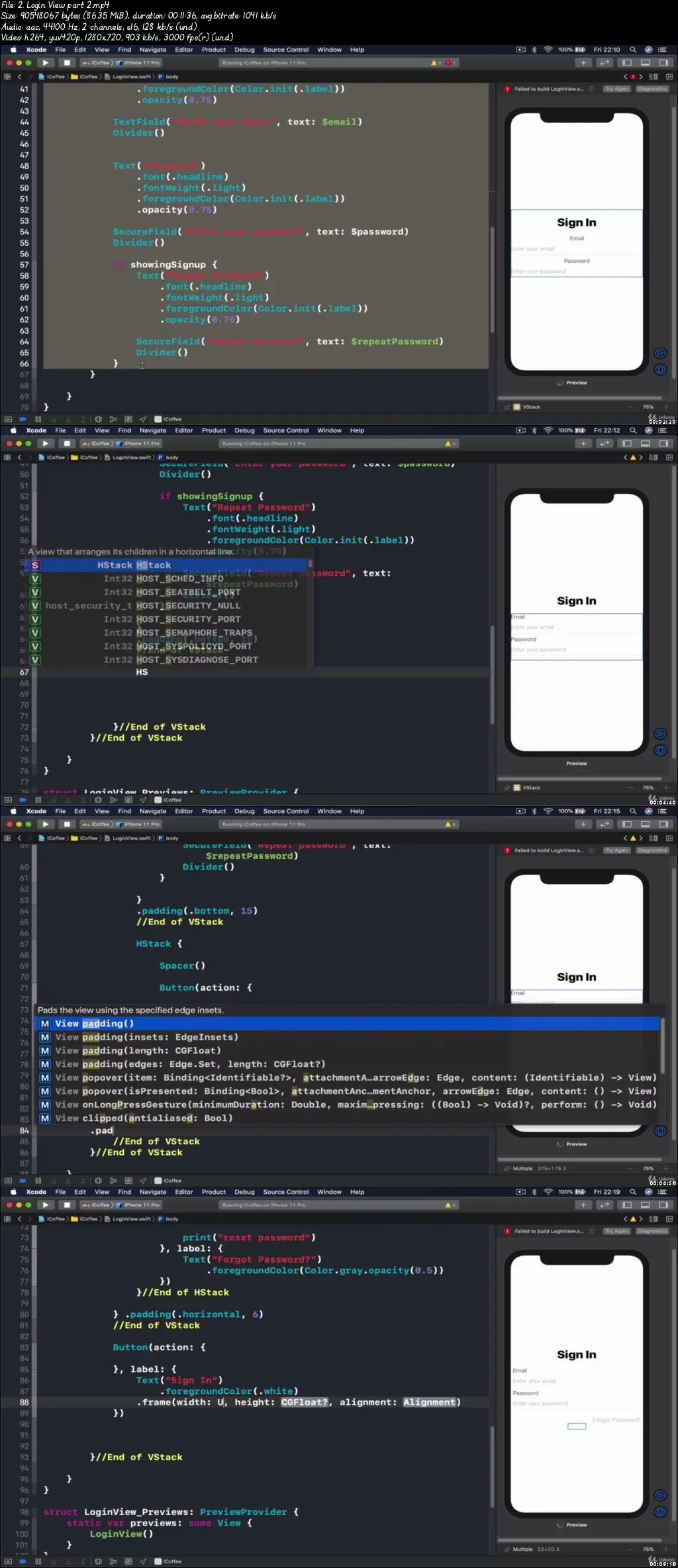Open LoginView.swift breadcrumb in the 22:12 frame

point(128,458)
